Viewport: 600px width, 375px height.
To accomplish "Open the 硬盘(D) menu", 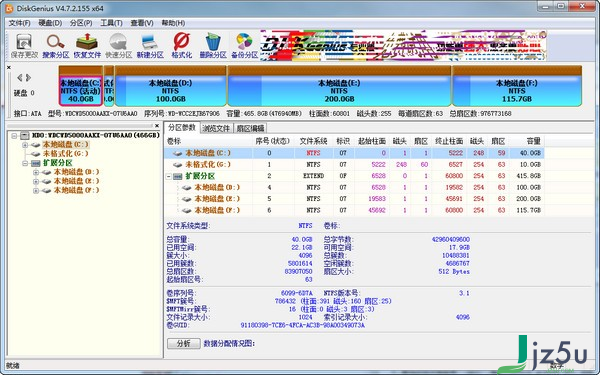I will (50, 23).
